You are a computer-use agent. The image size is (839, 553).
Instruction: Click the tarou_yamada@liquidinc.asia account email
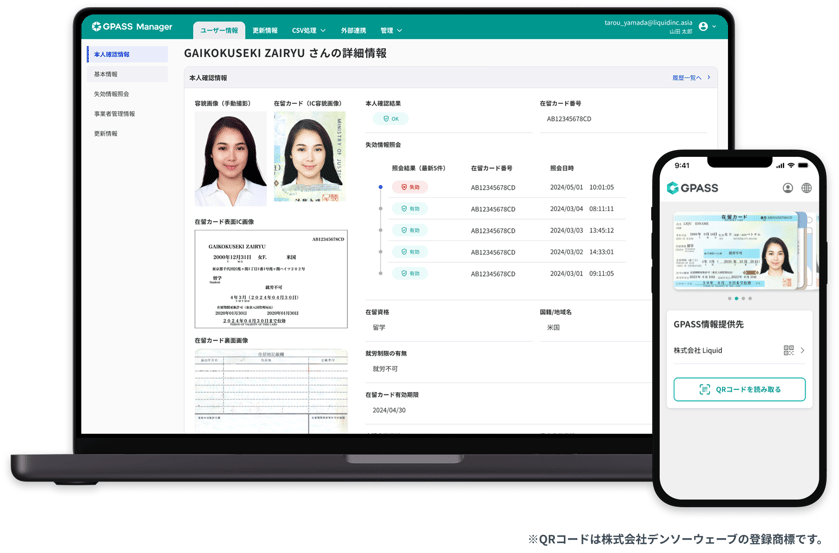[x=648, y=23]
